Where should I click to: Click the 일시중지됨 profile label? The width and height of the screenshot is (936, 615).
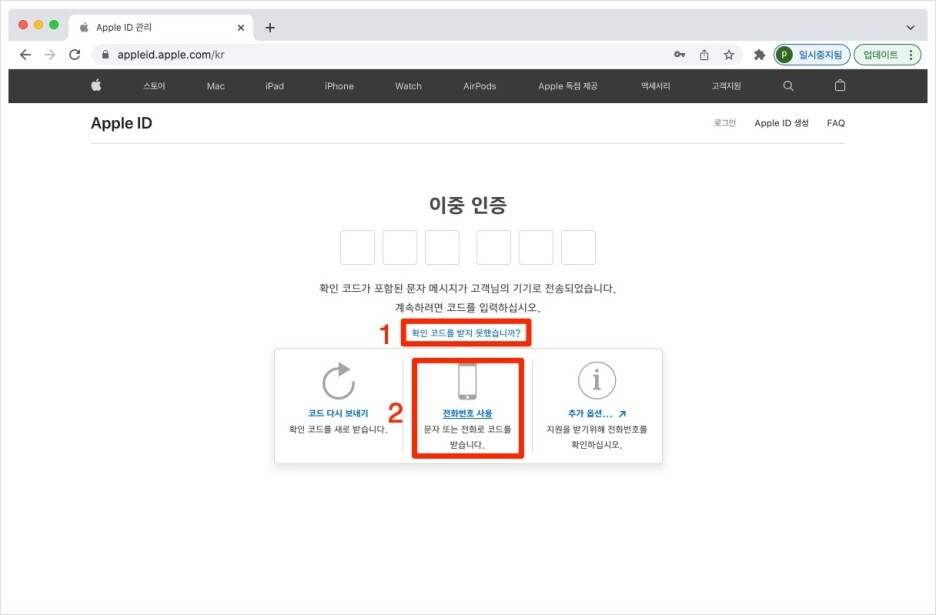pyautogui.click(x=820, y=55)
